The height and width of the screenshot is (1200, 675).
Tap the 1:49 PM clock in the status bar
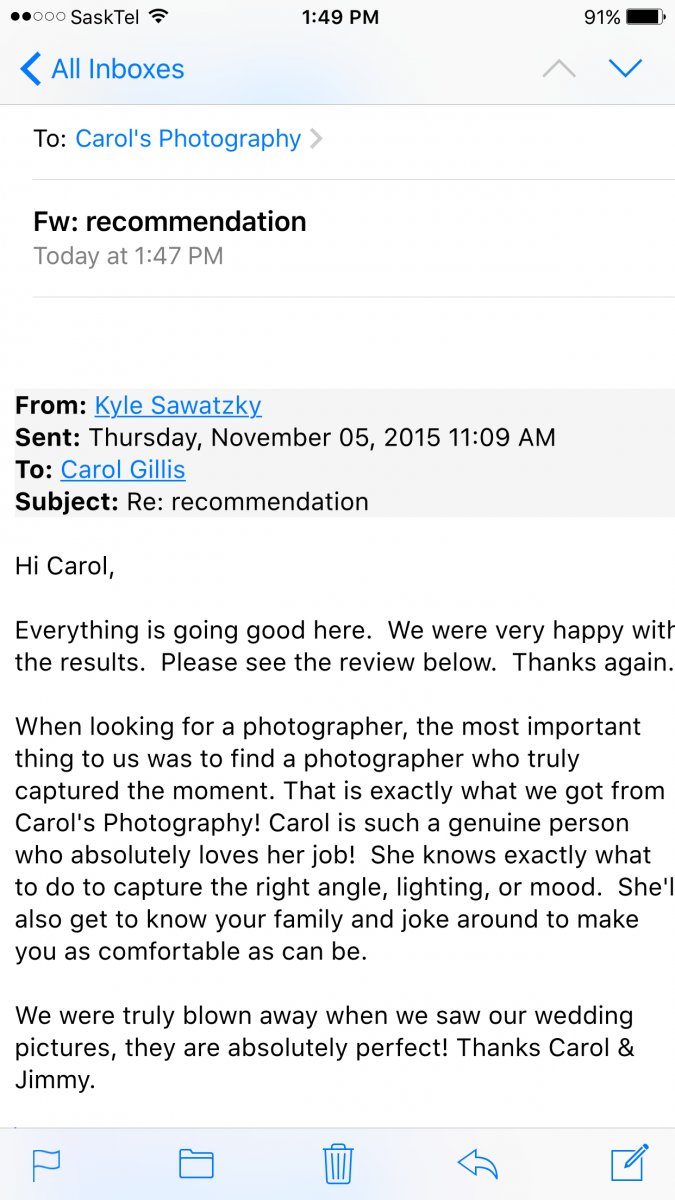tap(340, 17)
